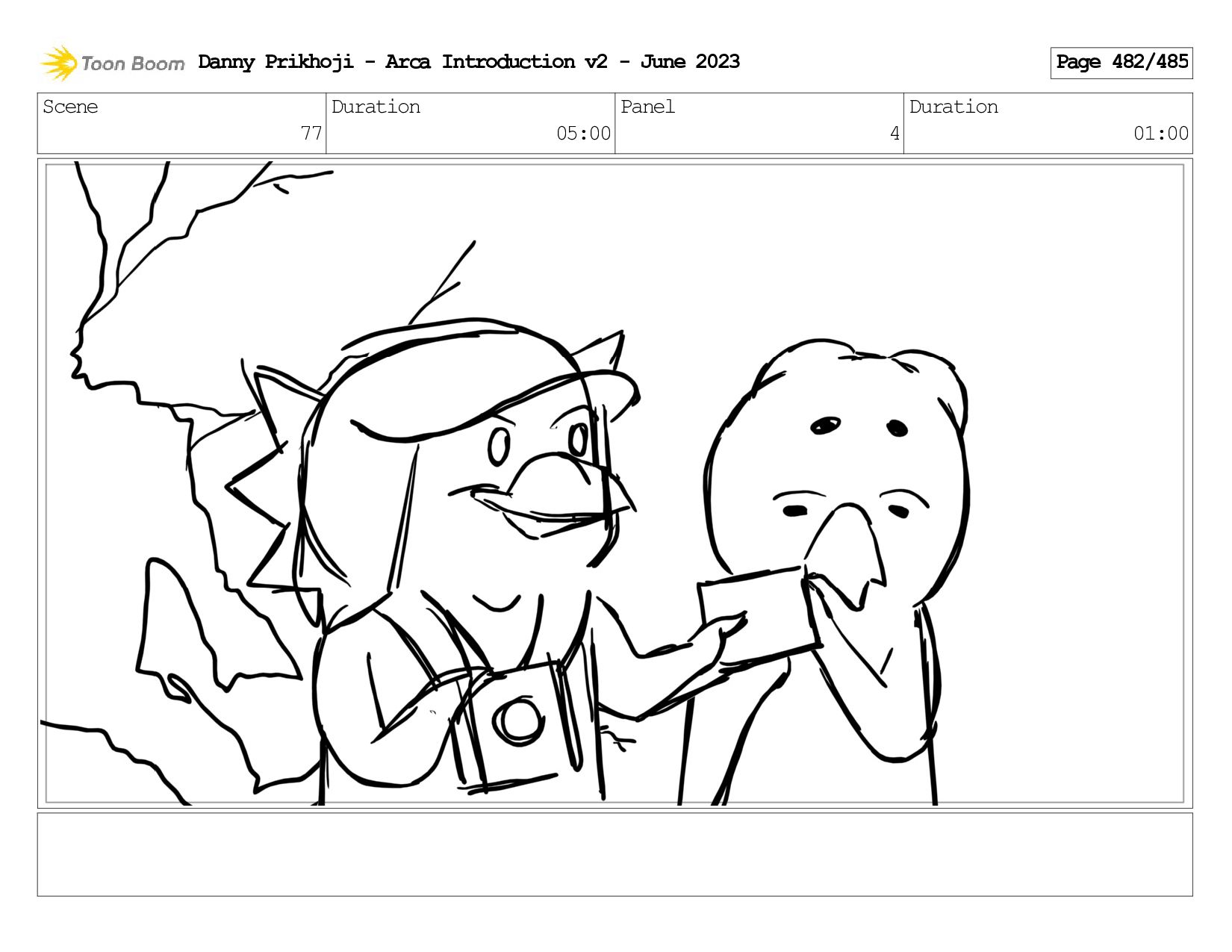Select the panel duration value '01:00'
The height and width of the screenshot is (952, 1232).
tap(1160, 134)
